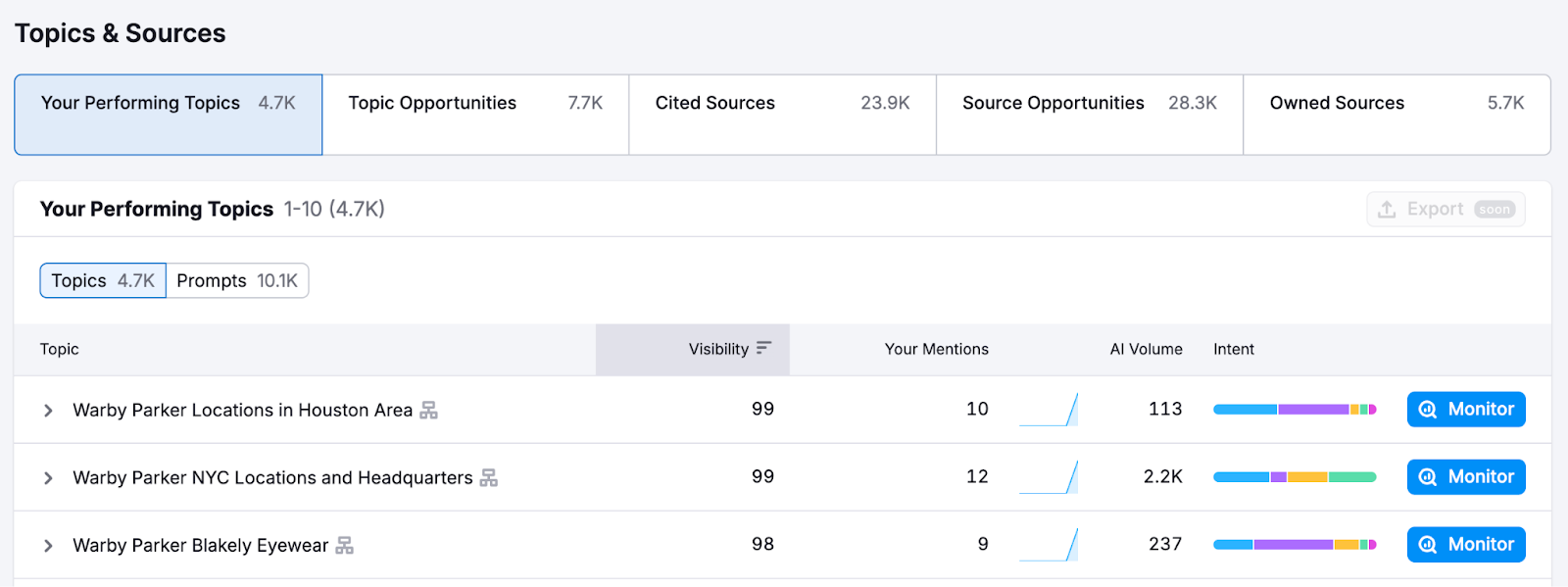Click mentions trend chart for Houston Area
The height and width of the screenshot is (587, 1568).
pyautogui.click(x=1048, y=410)
